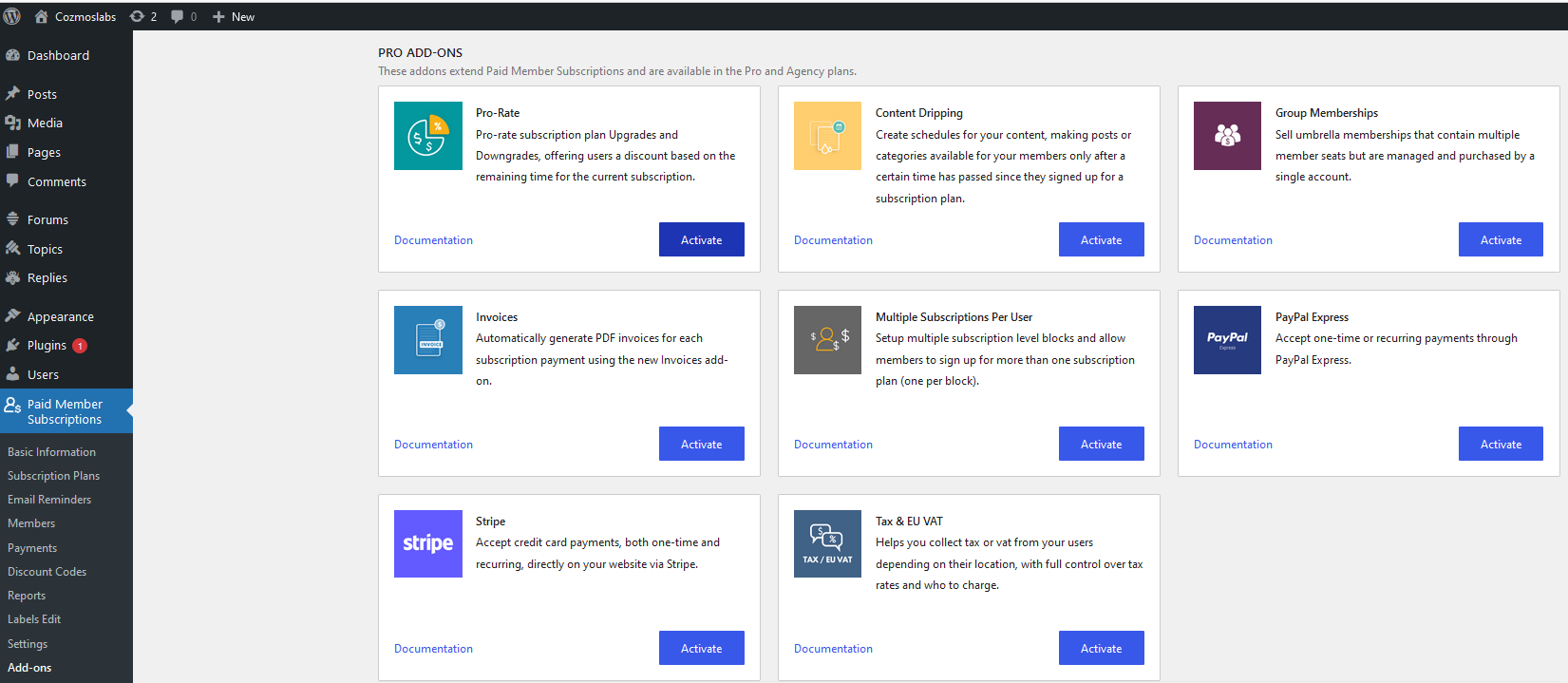
Task: Activate the Pro-Rate add-on
Action: pyautogui.click(x=702, y=239)
